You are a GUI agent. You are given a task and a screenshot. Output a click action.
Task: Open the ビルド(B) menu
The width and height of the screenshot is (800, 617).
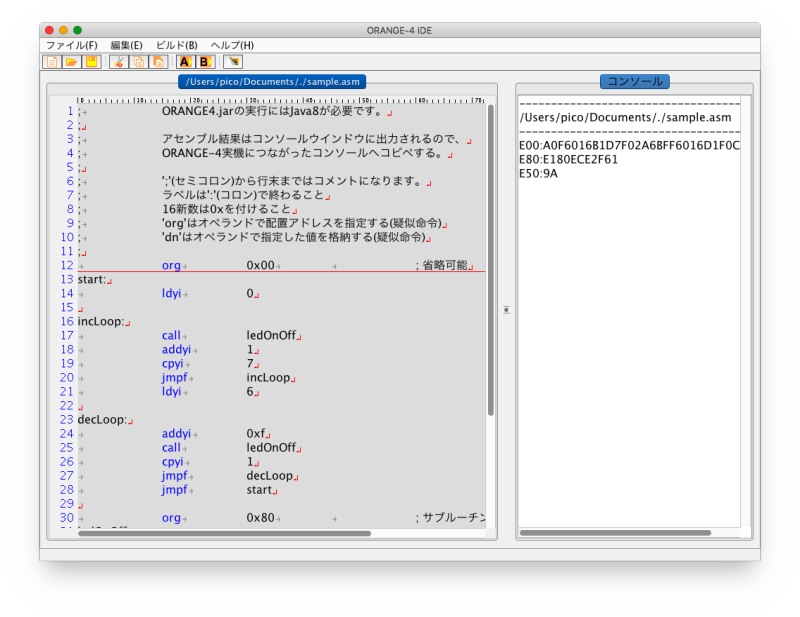pyautogui.click(x=177, y=45)
